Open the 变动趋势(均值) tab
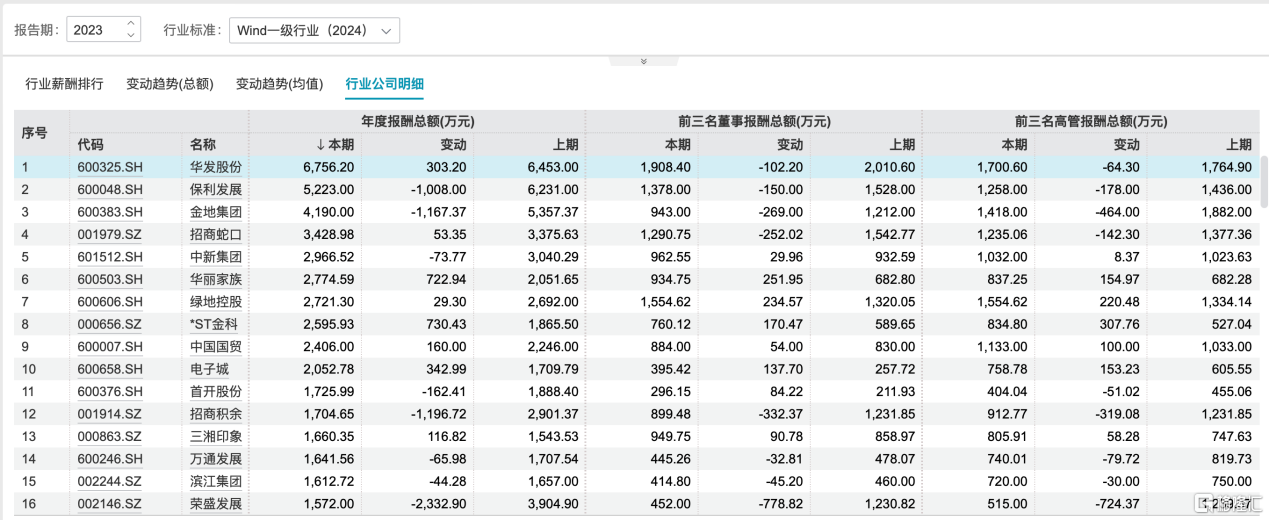 [280, 84]
